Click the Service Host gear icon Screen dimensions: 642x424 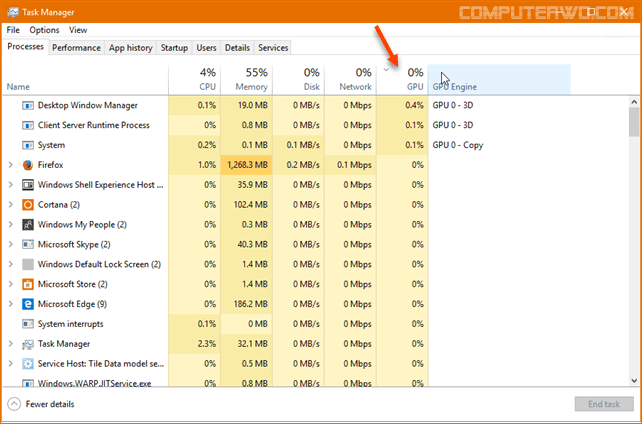point(27,364)
